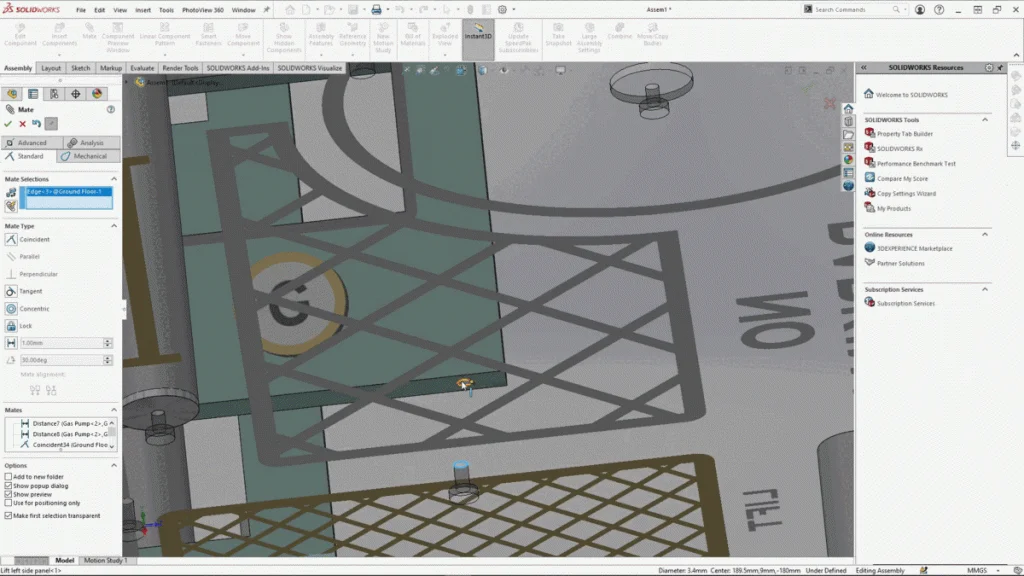
Task: Apply the Lock mate type
Action: point(26,326)
